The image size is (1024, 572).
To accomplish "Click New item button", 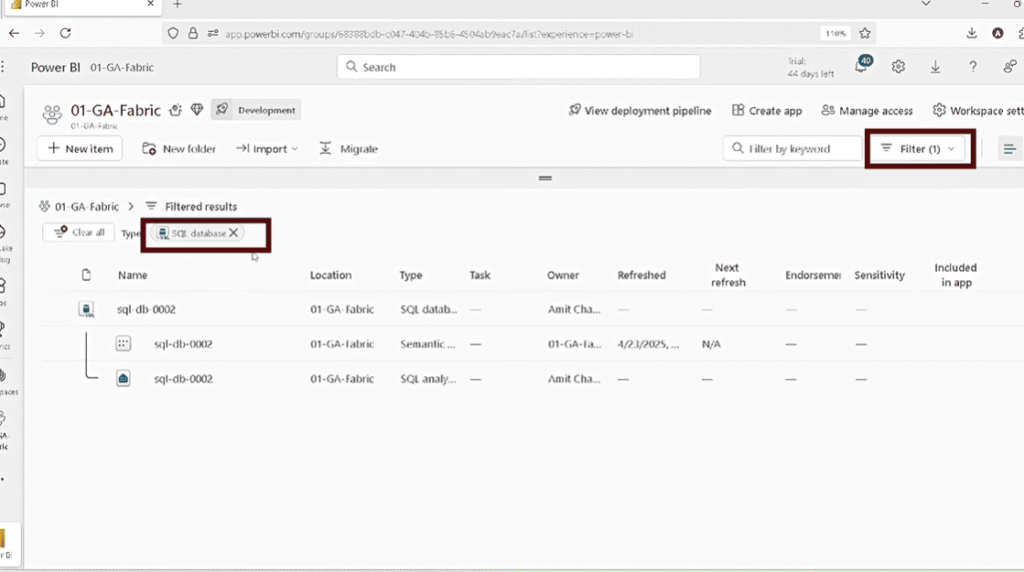I will click(80, 148).
